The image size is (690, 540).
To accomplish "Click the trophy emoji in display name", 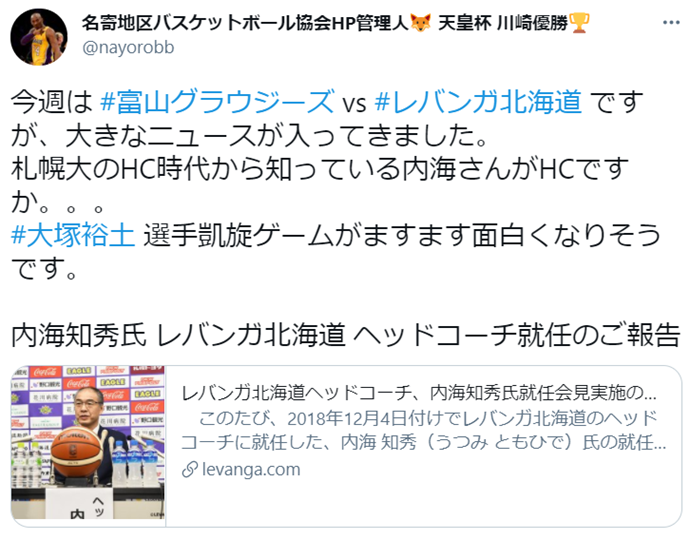I will [579, 23].
